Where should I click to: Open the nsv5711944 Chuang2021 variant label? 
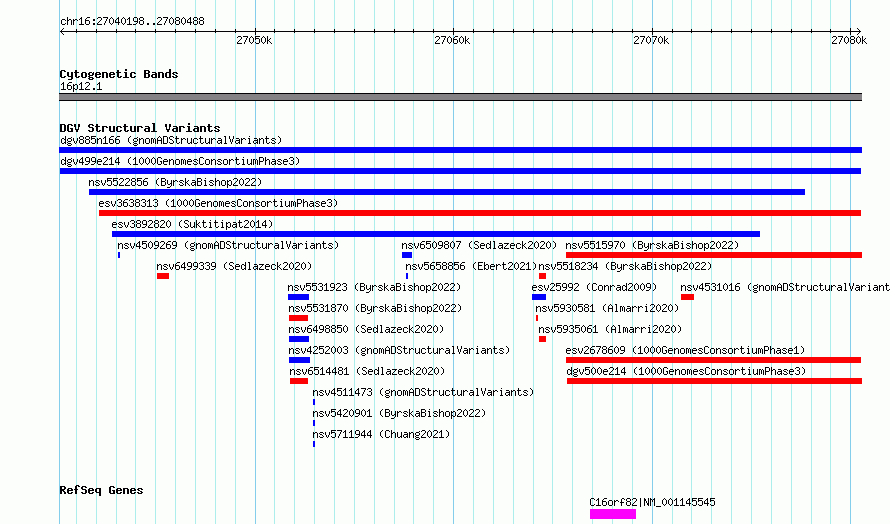[381, 434]
